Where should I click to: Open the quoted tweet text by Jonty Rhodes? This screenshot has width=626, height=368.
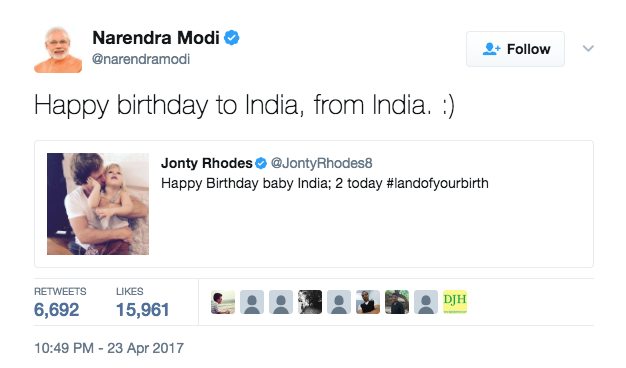tap(325, 183)
